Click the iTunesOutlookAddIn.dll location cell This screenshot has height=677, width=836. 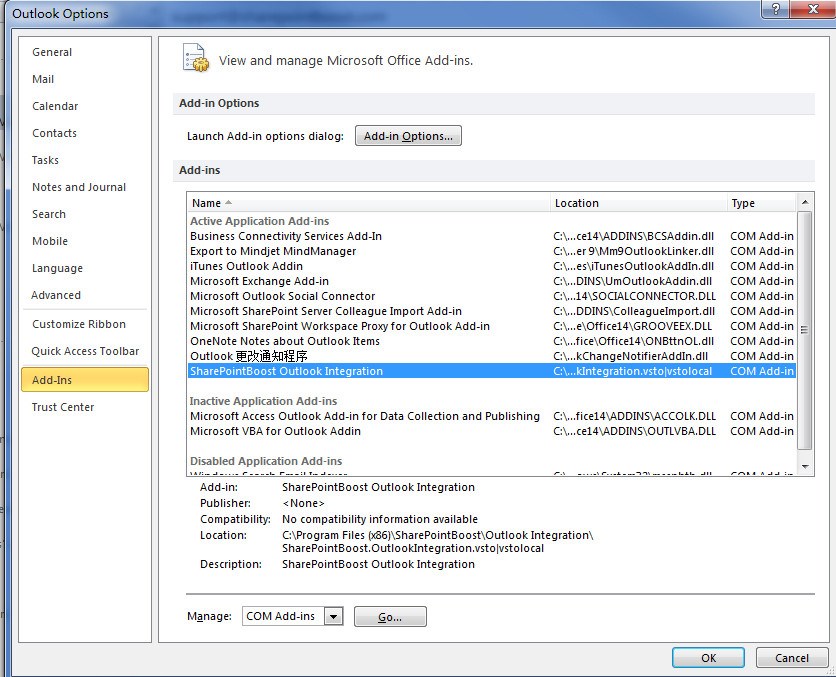point(633,266)
